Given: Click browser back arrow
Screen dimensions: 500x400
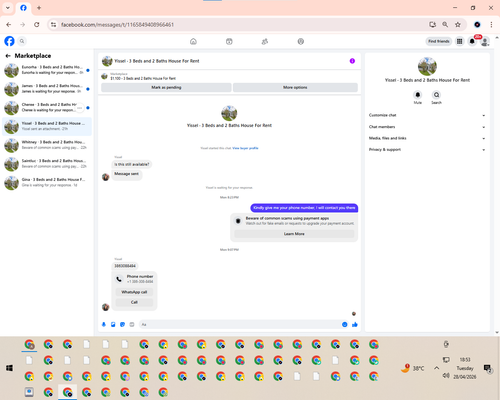Looking at the screenshot, I should (x=9, y=25).
